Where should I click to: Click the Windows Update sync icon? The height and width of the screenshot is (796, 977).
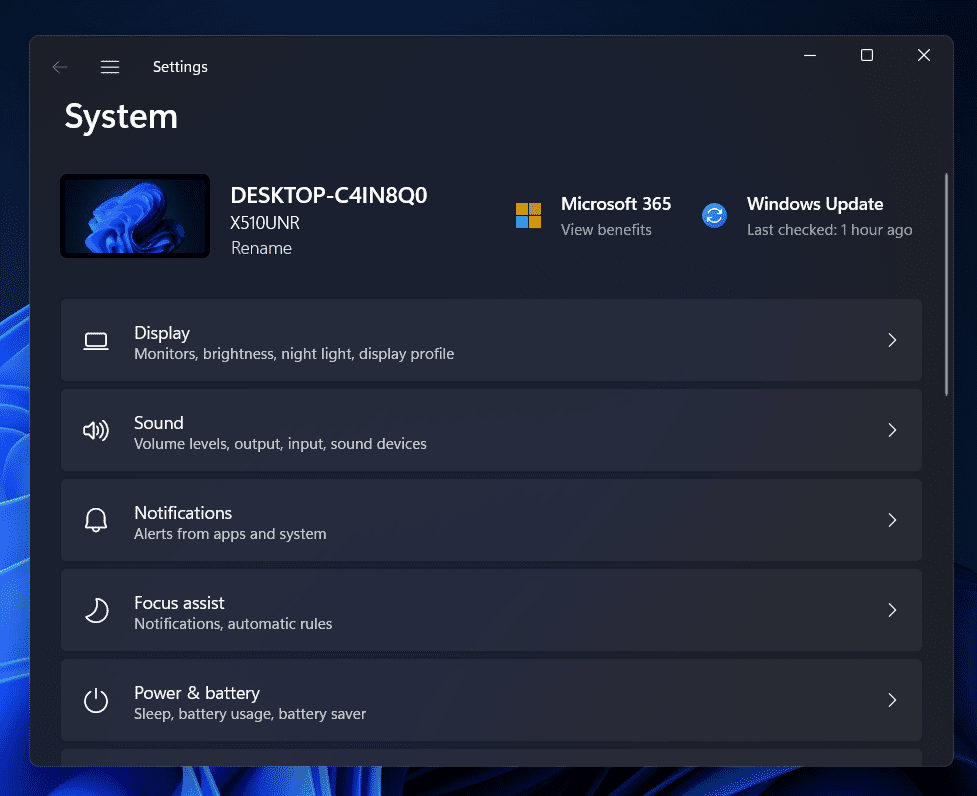[x=714, y=215]
